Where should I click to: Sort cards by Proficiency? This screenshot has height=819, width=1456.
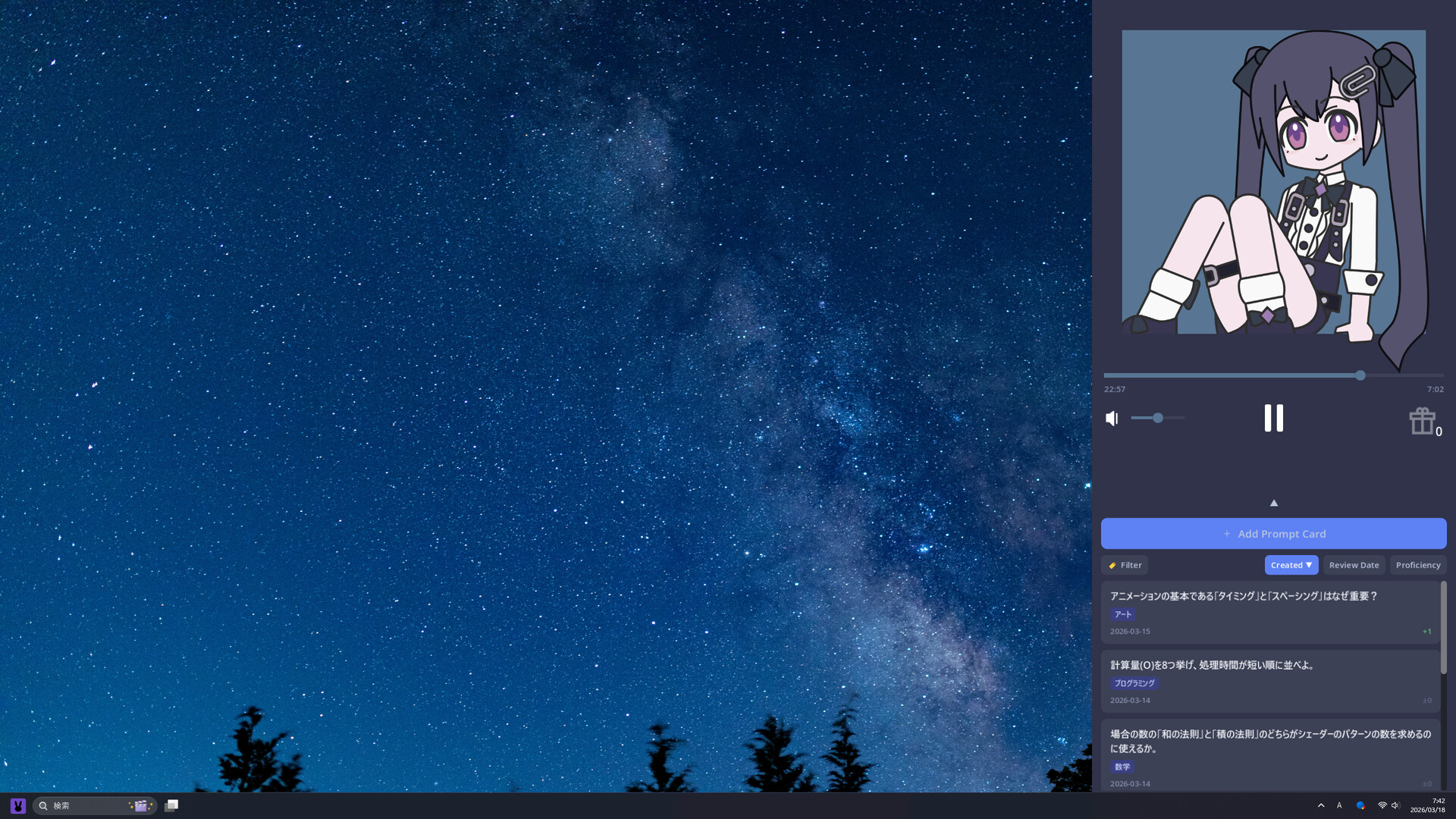point(1417,565)
